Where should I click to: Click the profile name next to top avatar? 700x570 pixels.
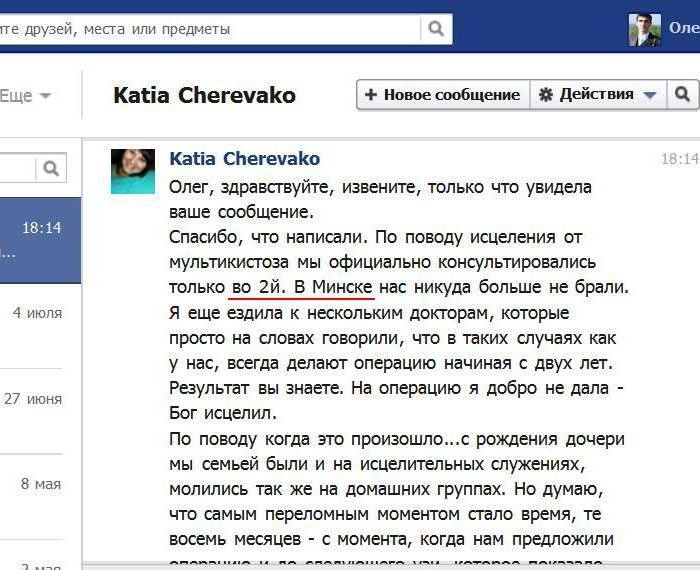[684, 30]
